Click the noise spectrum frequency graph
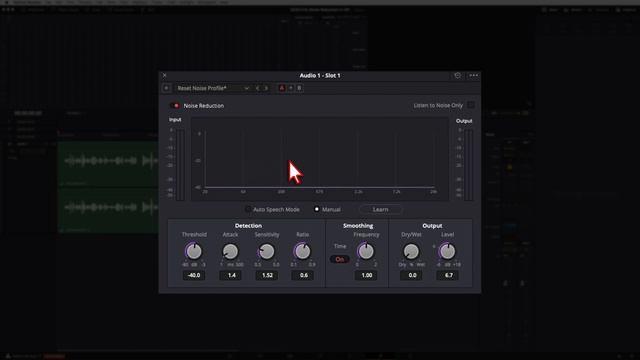The width and height of the screenshot is (640, 360). coord(320,159)
